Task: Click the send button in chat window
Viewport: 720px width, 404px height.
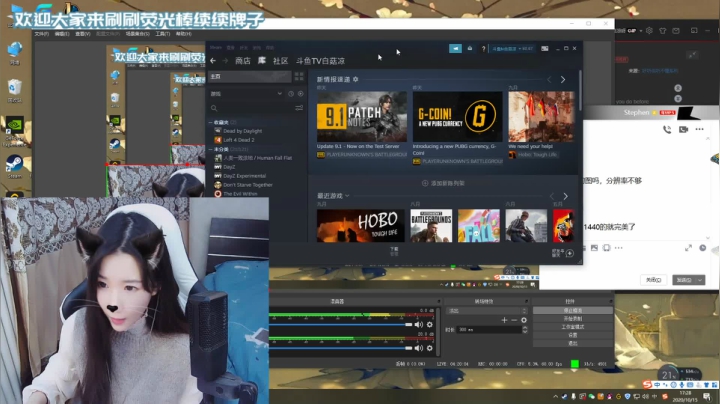Action: pos(684,280)
